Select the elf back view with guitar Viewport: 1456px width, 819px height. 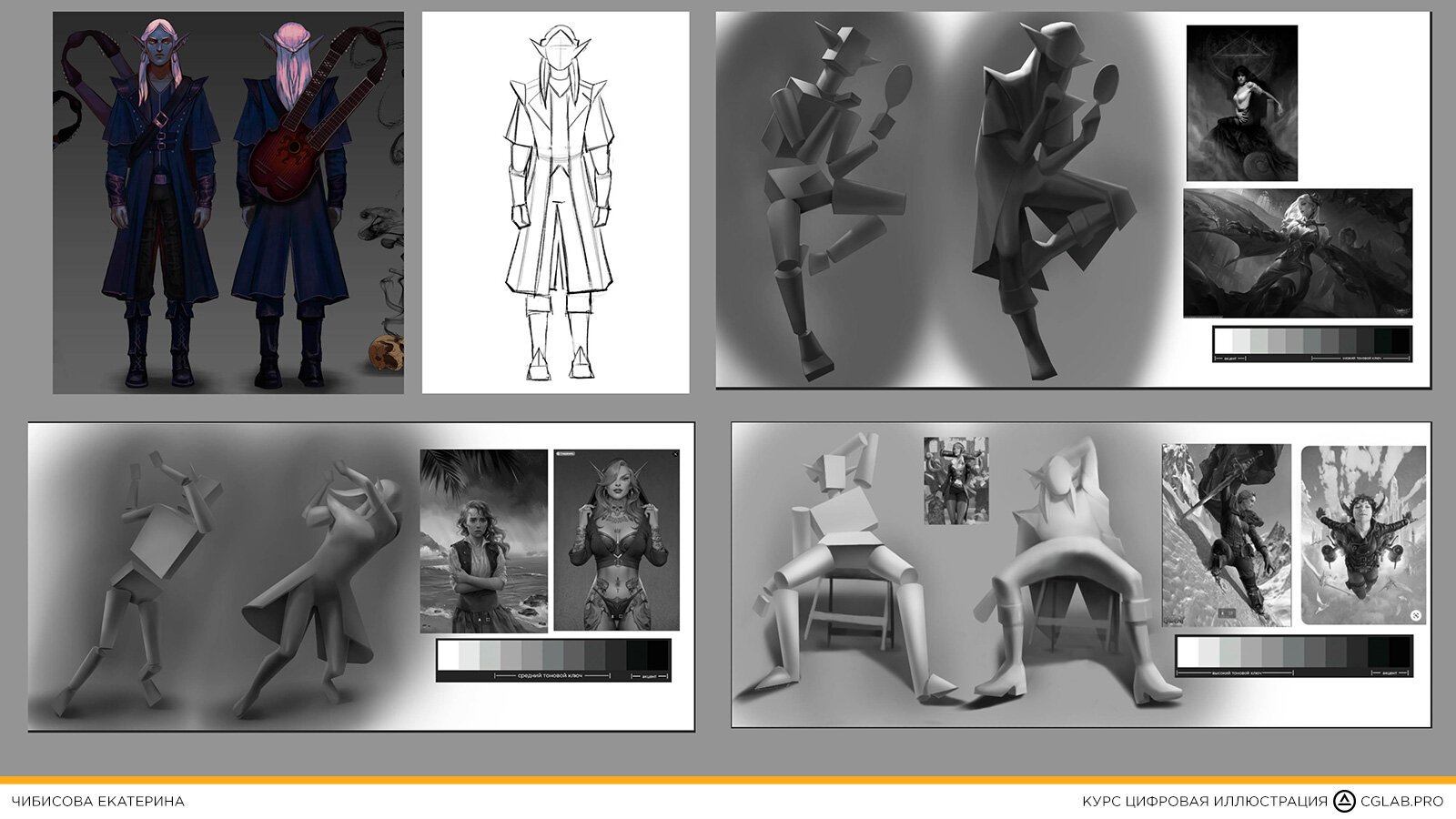point(293,205)
